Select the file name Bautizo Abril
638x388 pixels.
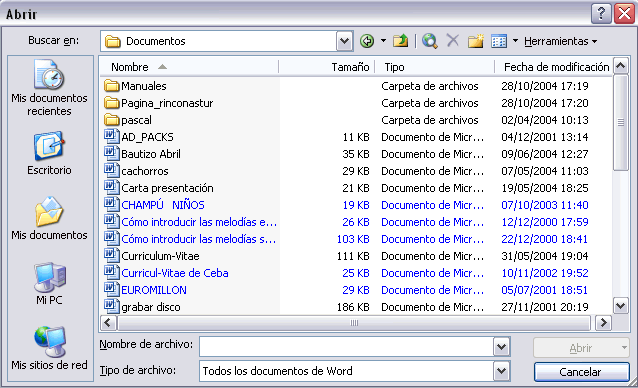[151, 154]
